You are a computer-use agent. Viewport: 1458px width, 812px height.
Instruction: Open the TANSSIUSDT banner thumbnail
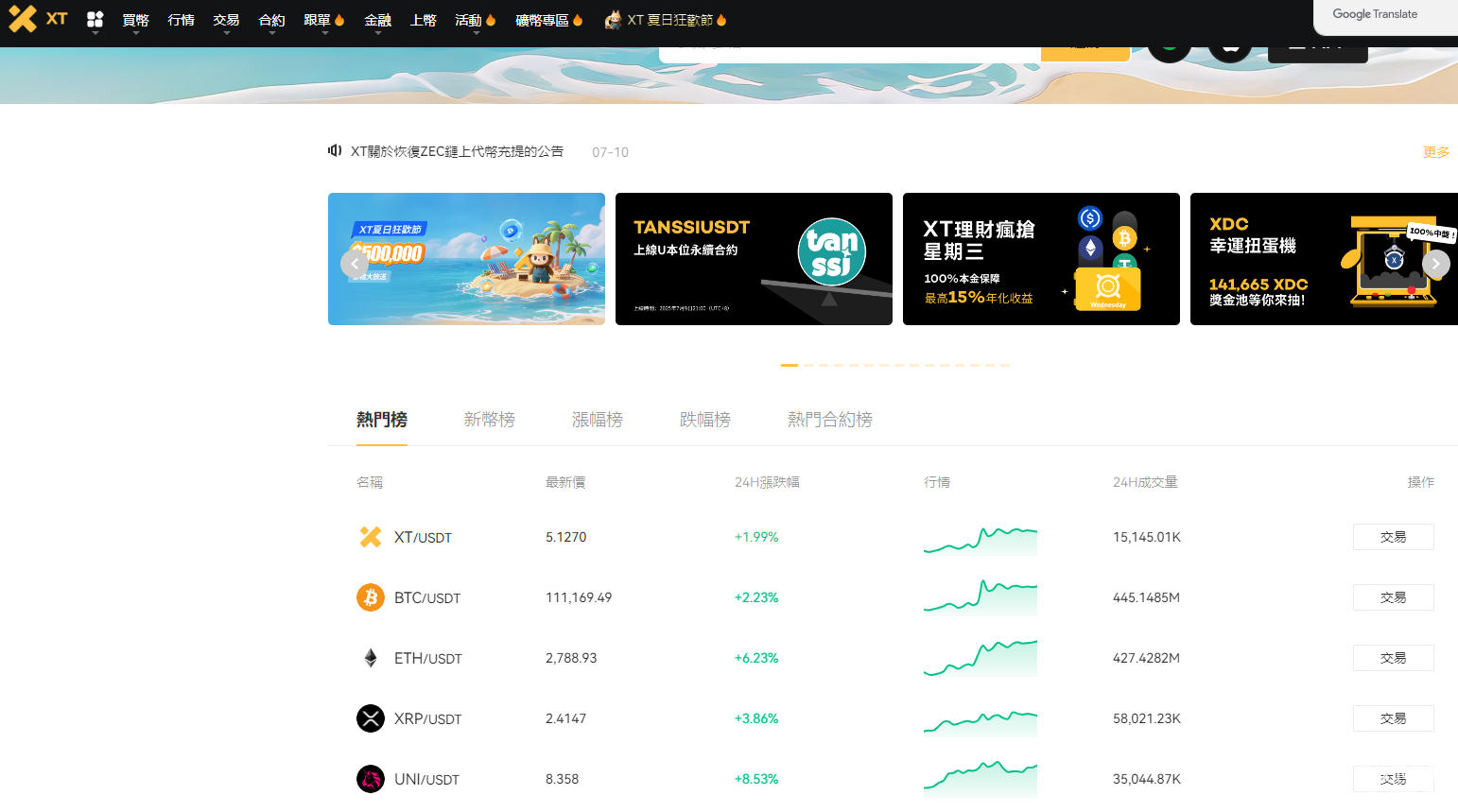(x=754, y=259)
